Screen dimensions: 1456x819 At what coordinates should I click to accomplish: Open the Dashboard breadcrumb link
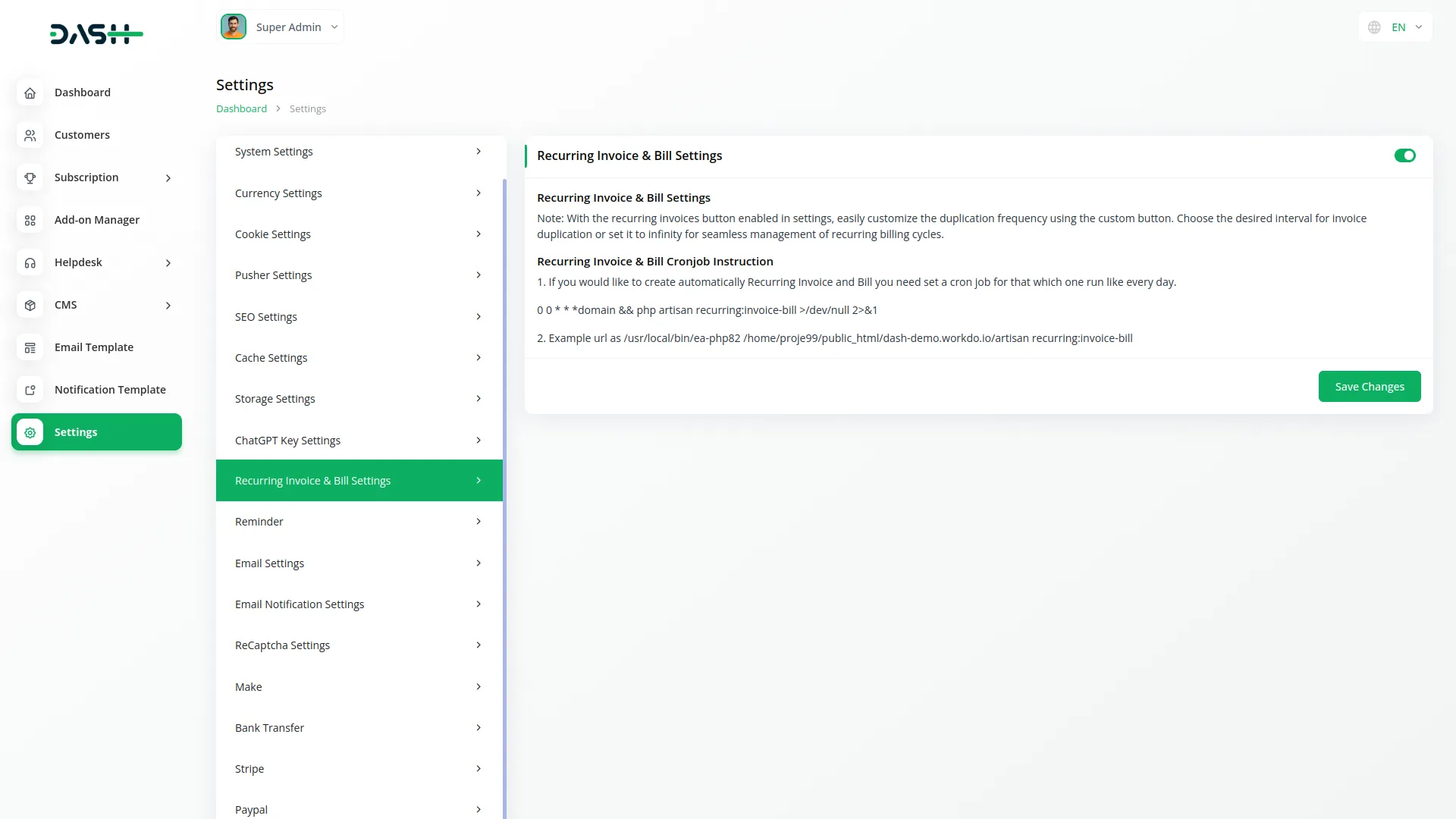[241, 108]
